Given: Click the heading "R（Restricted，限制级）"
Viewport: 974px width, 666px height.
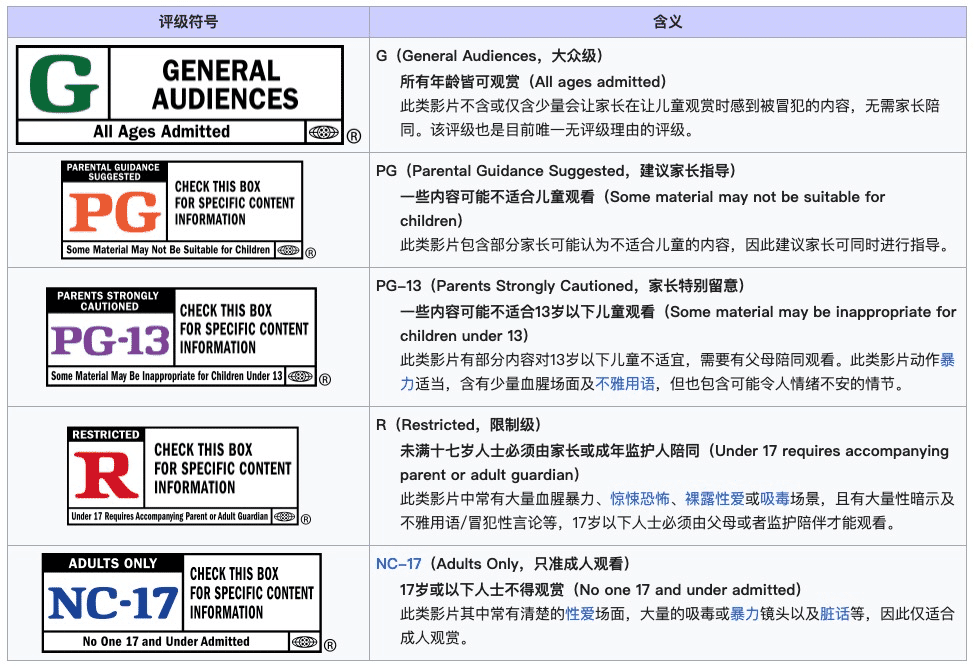Looking at the screenshot, I should click(x=459, y=425).
